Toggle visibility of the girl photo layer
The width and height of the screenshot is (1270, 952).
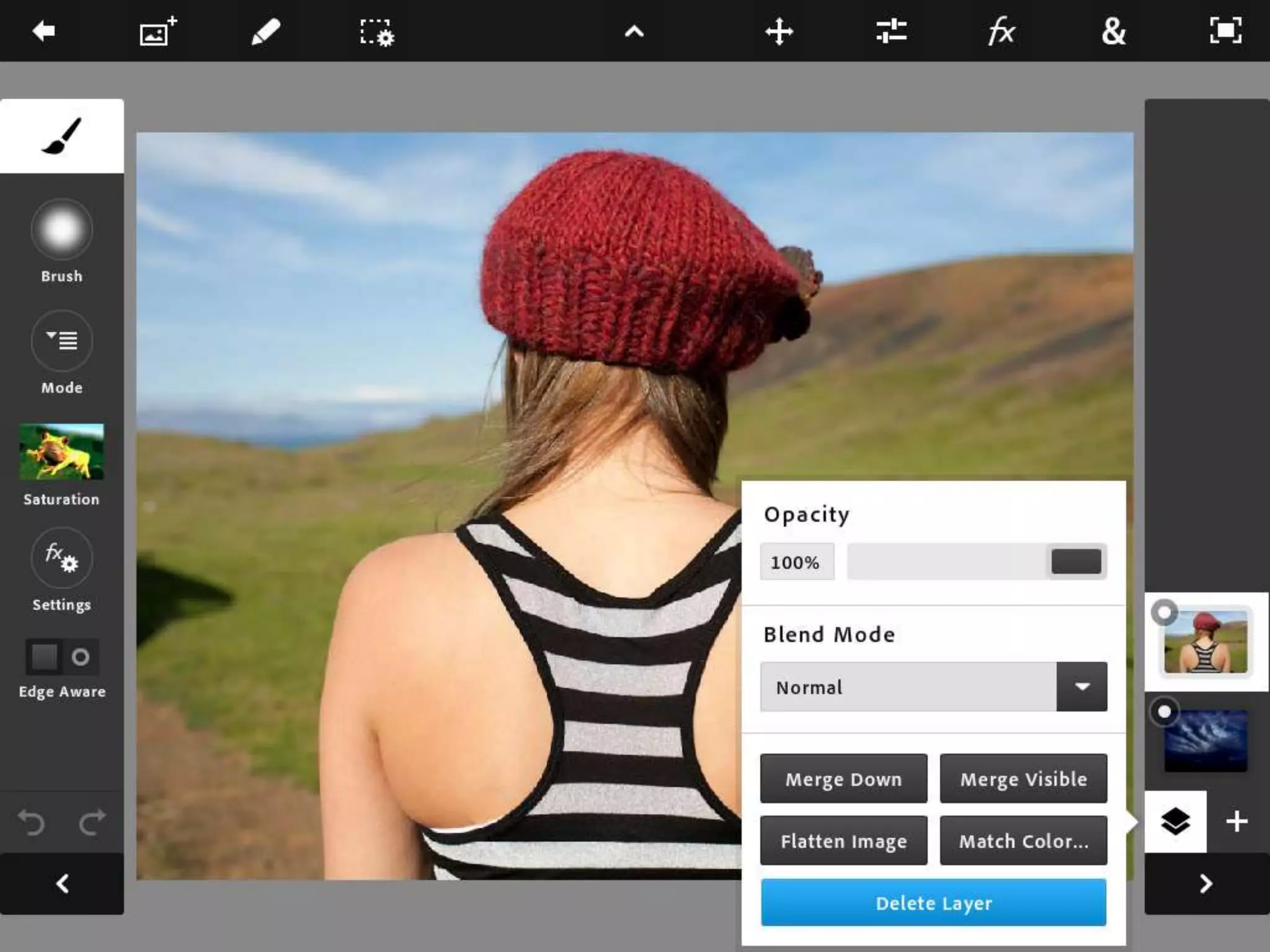[1164, 613]
